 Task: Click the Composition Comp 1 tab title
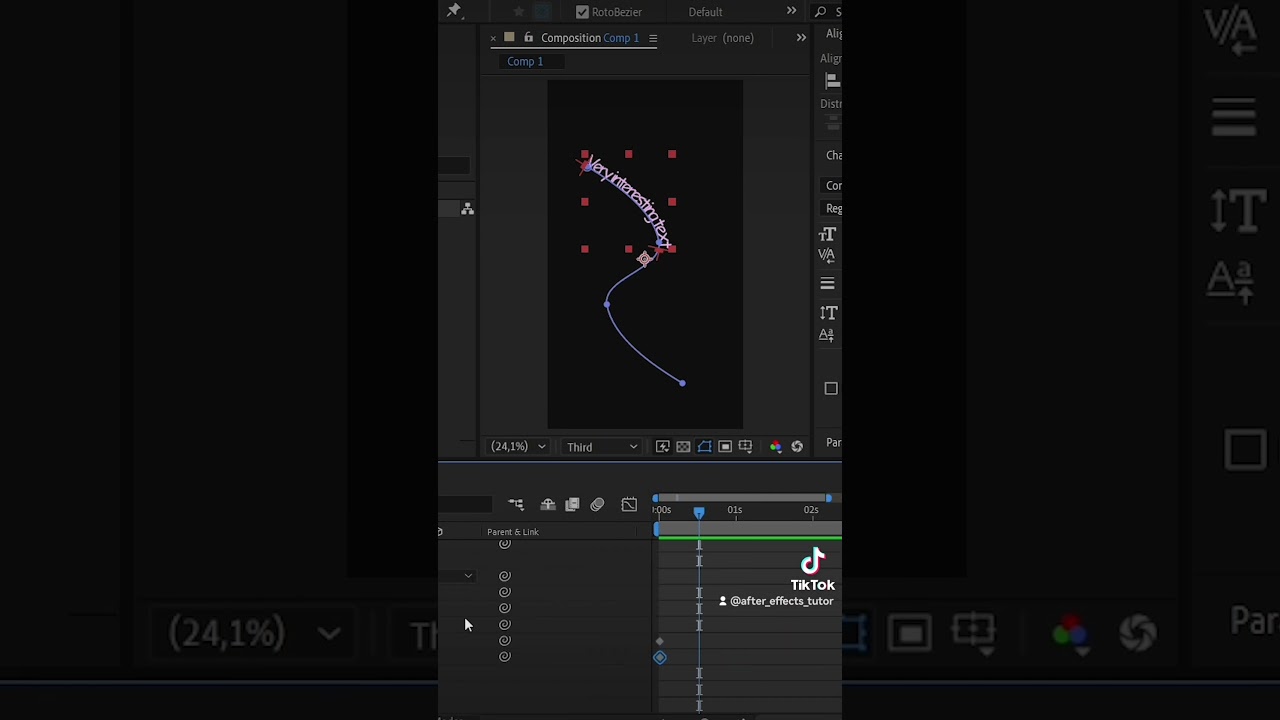click(590, 38)
